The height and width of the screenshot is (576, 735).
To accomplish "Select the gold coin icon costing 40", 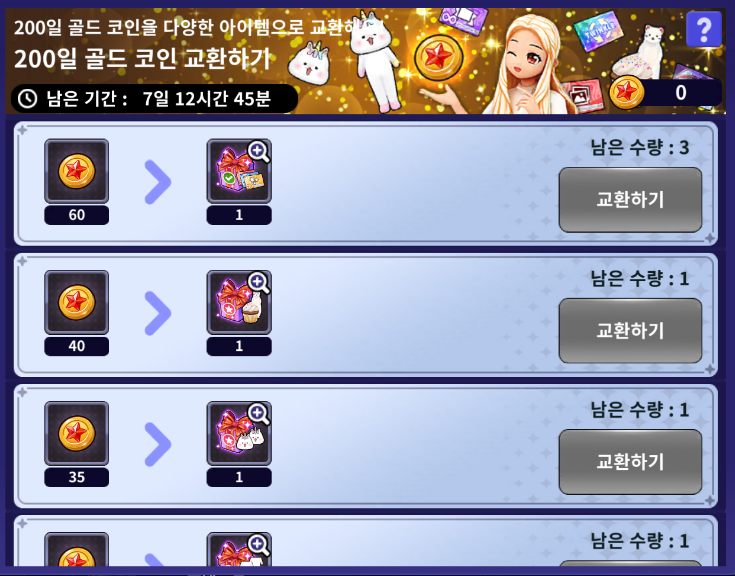I will [x=76, y=302].
